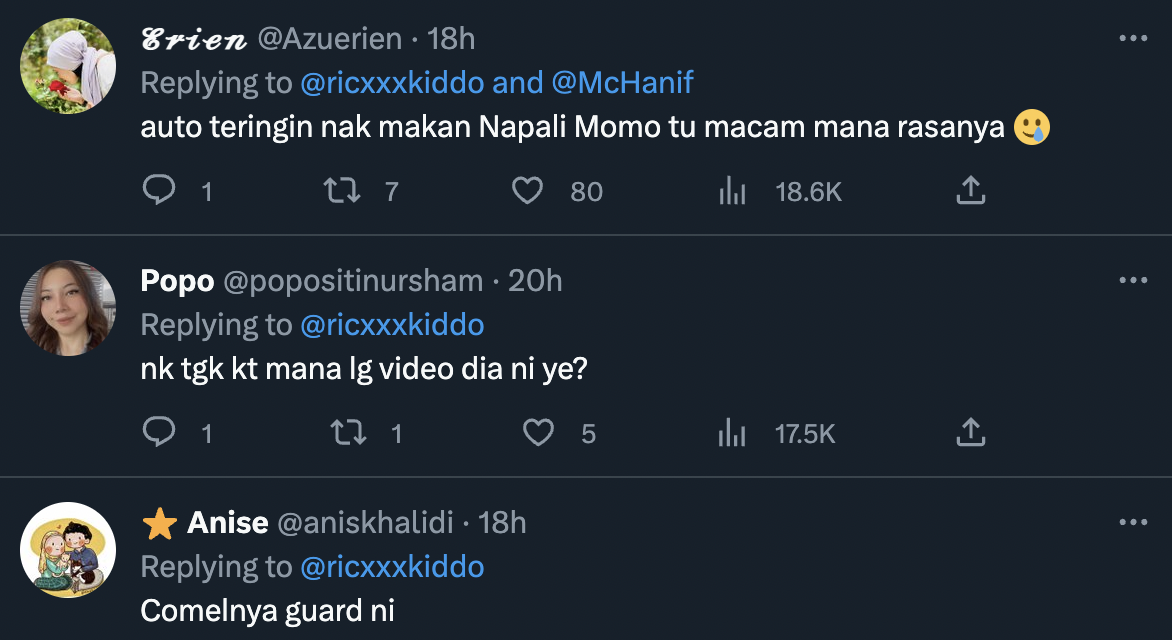Retweet Azuerien's tweet with 7 retweets
The height and width of the screenshot is (640, 1172).
(344, 190)
